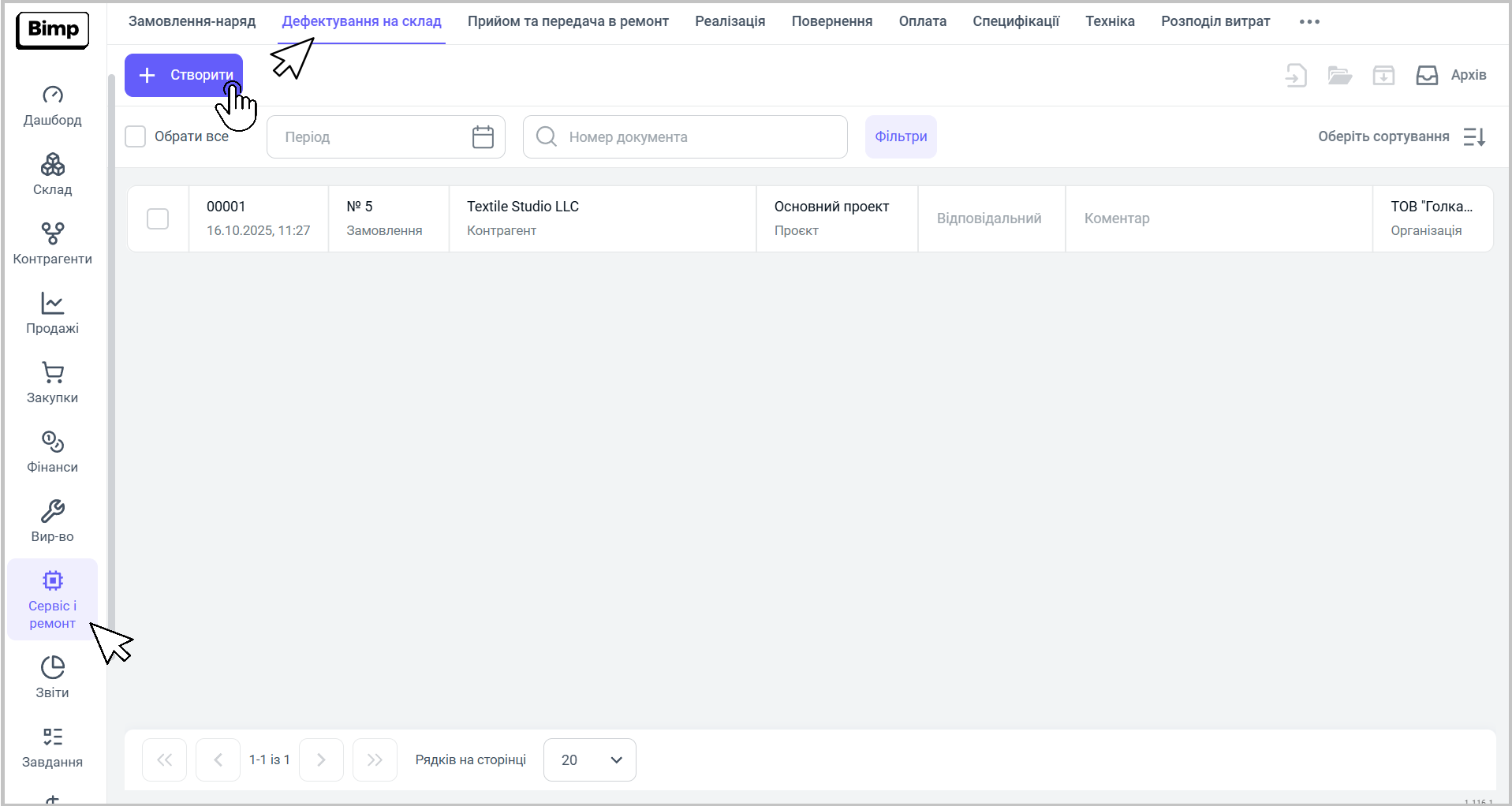1512x806 pixels.
Task: Tick the Обрати все checkbox
Action: [x=136, y=136]
